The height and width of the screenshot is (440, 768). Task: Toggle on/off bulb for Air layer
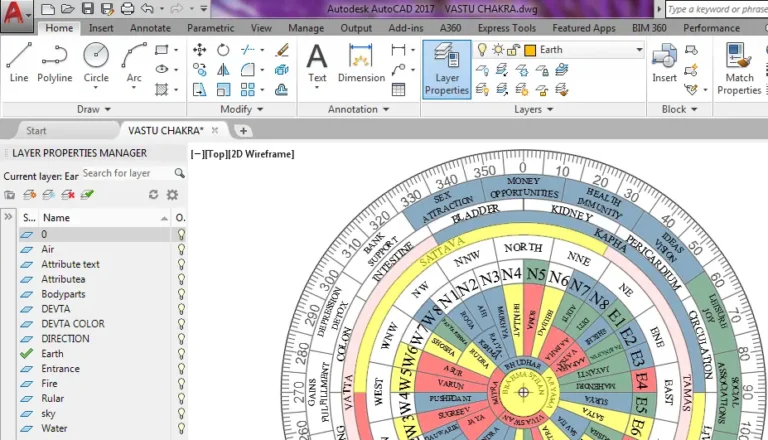click(181, 249)
